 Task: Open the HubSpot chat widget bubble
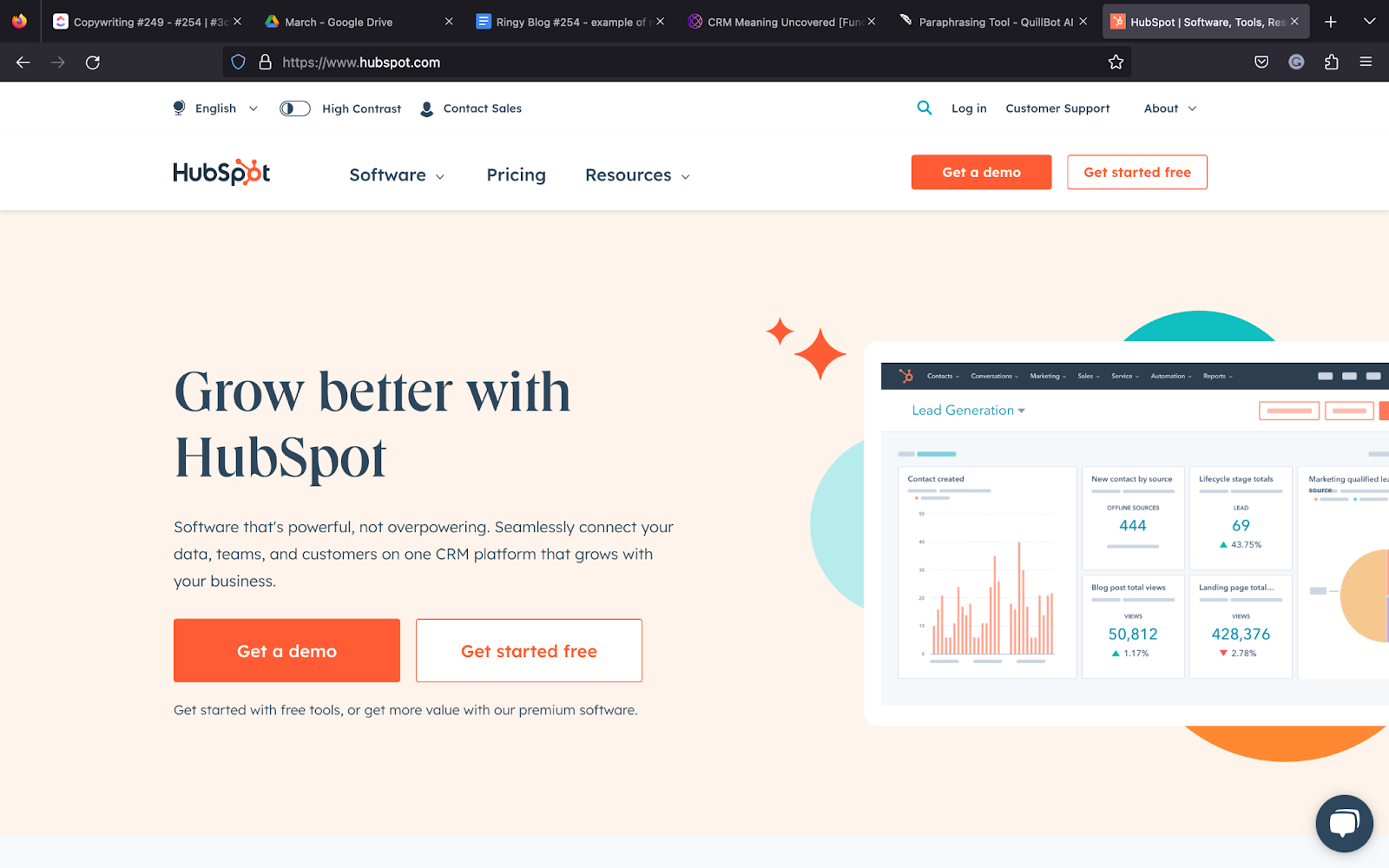[x=1344, y=824]
